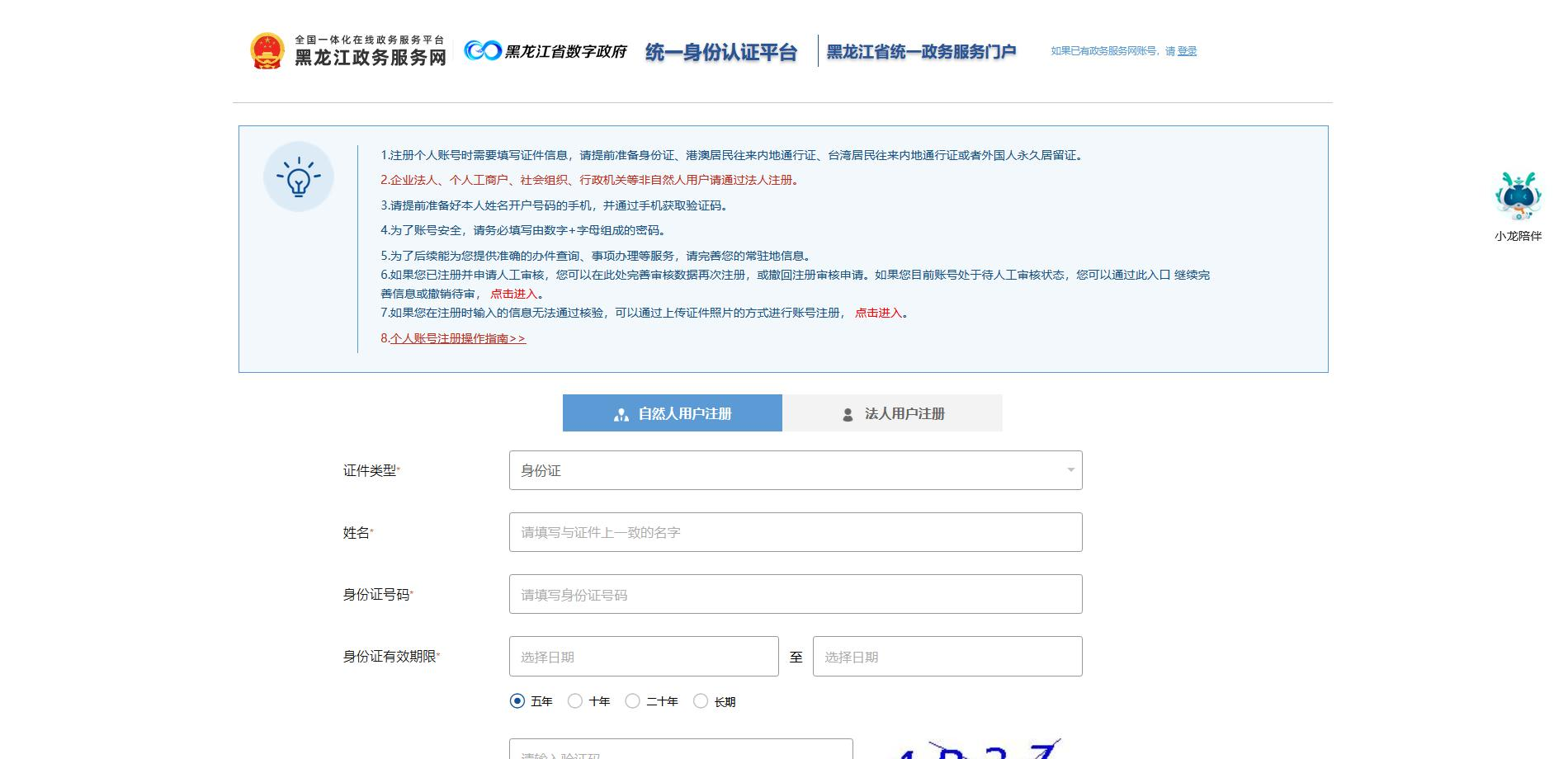Open the ID validity start date picker
Screen dimensions: 1568x759
[644, 657]
